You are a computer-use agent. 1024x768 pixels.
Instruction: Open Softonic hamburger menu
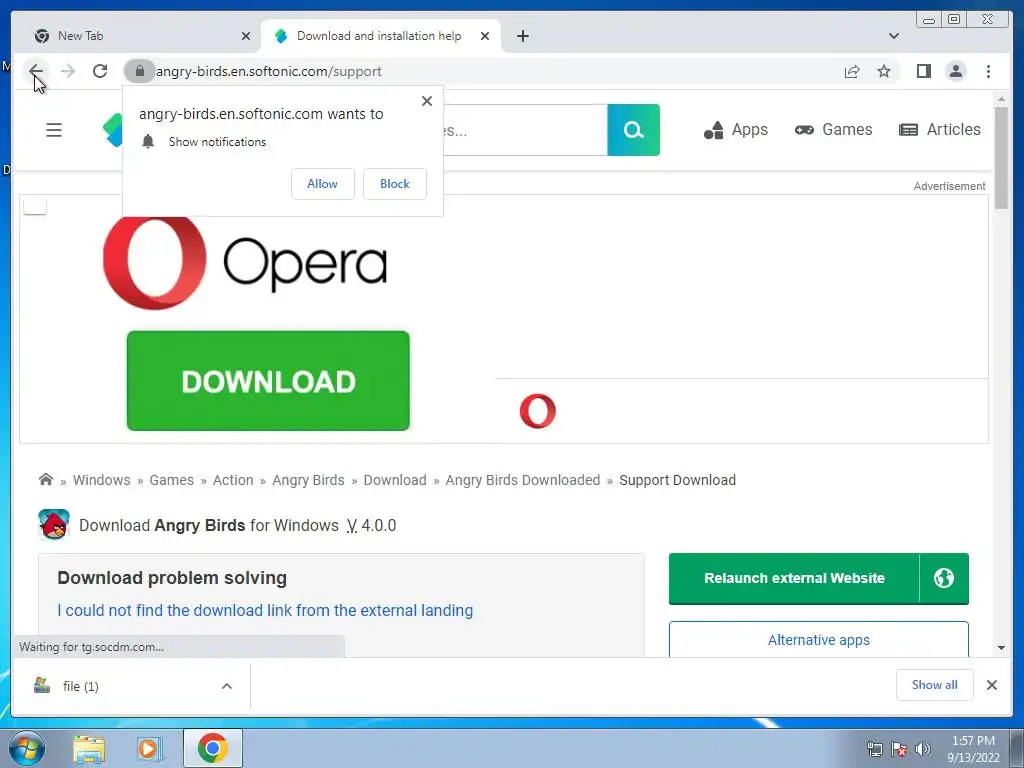54,130
